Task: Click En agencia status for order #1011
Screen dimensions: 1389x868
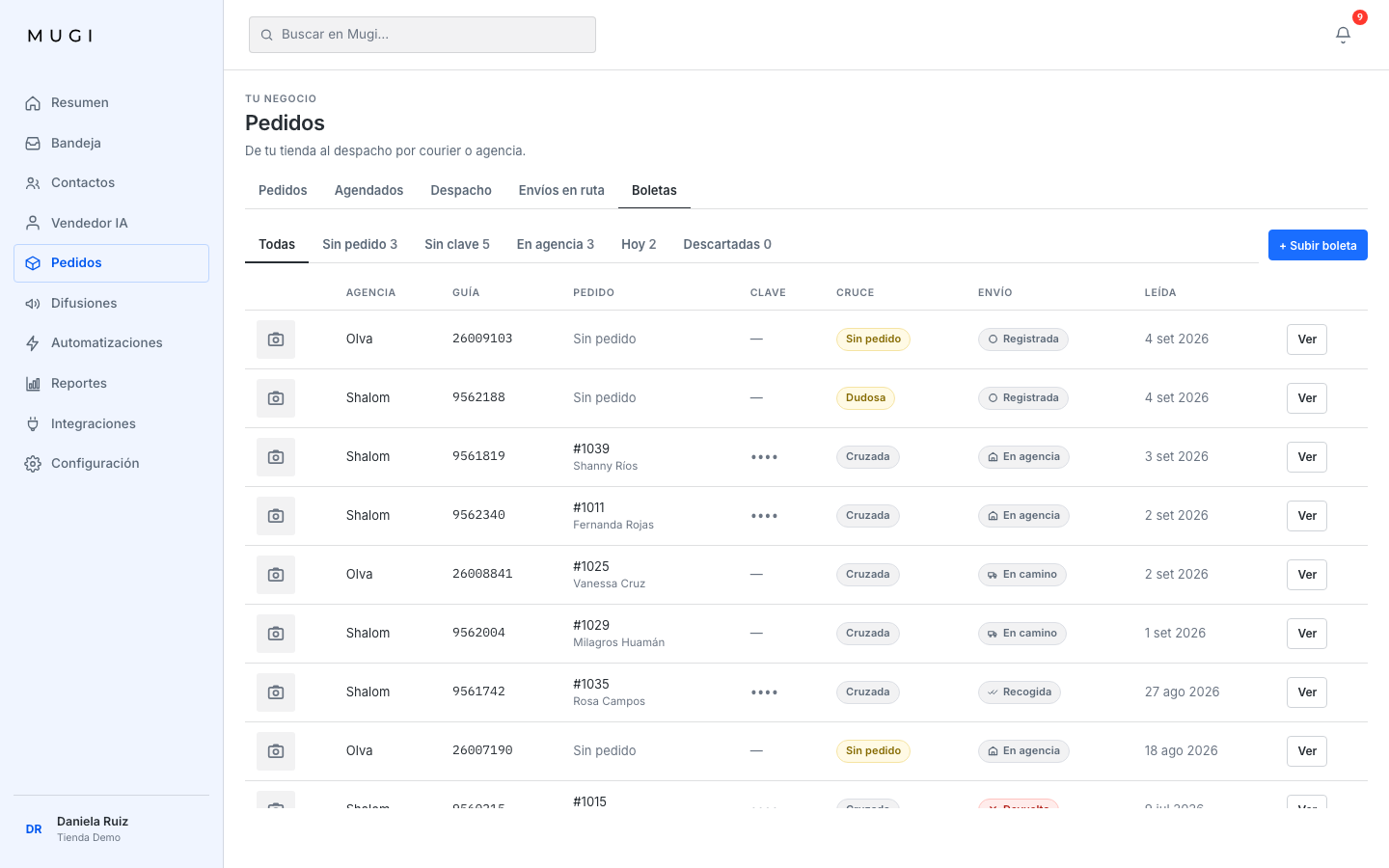Action: point(1023,516)
